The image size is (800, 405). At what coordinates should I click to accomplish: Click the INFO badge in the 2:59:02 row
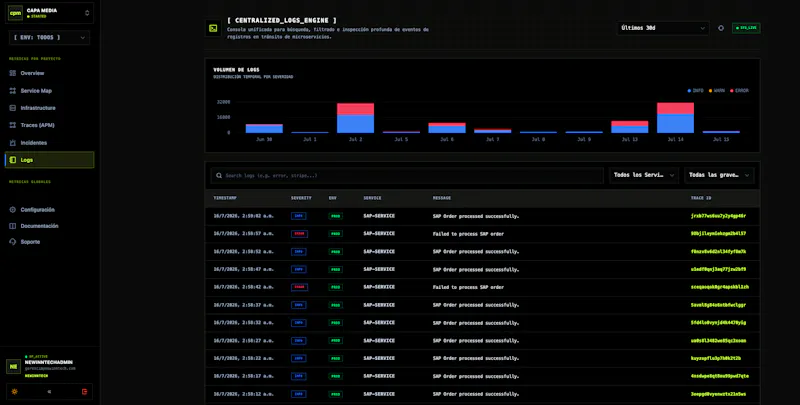298,216
